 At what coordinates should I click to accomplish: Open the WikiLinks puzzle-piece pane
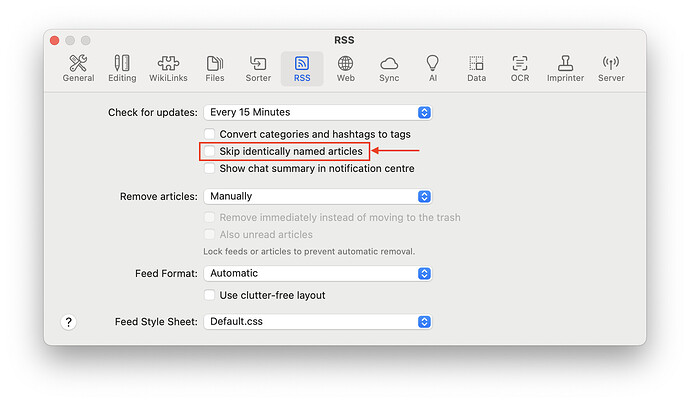click(166, 69)
